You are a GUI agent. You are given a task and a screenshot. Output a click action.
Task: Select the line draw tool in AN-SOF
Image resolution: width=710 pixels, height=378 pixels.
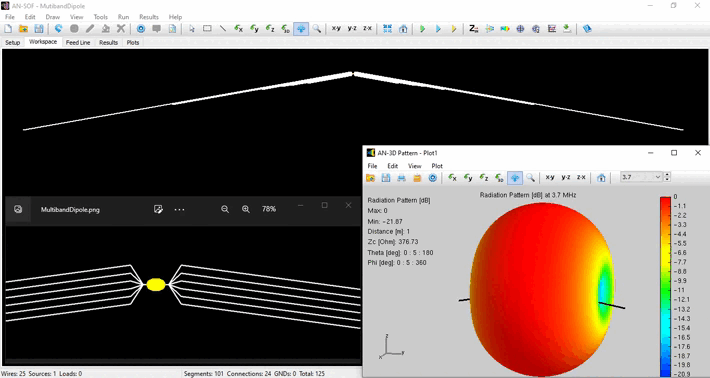pos(223,29)
